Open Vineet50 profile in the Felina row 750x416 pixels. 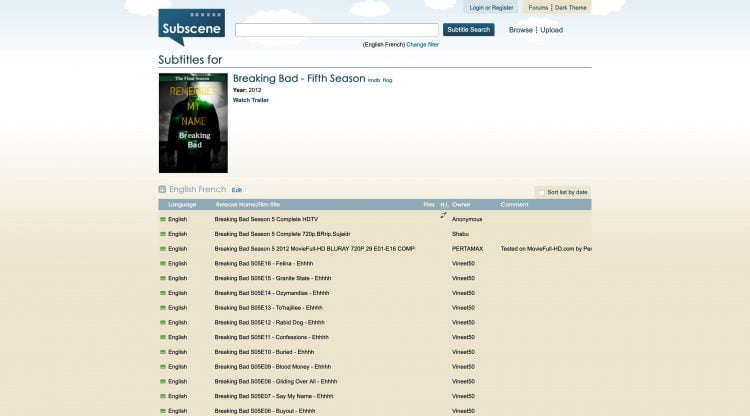pos(463,264)
